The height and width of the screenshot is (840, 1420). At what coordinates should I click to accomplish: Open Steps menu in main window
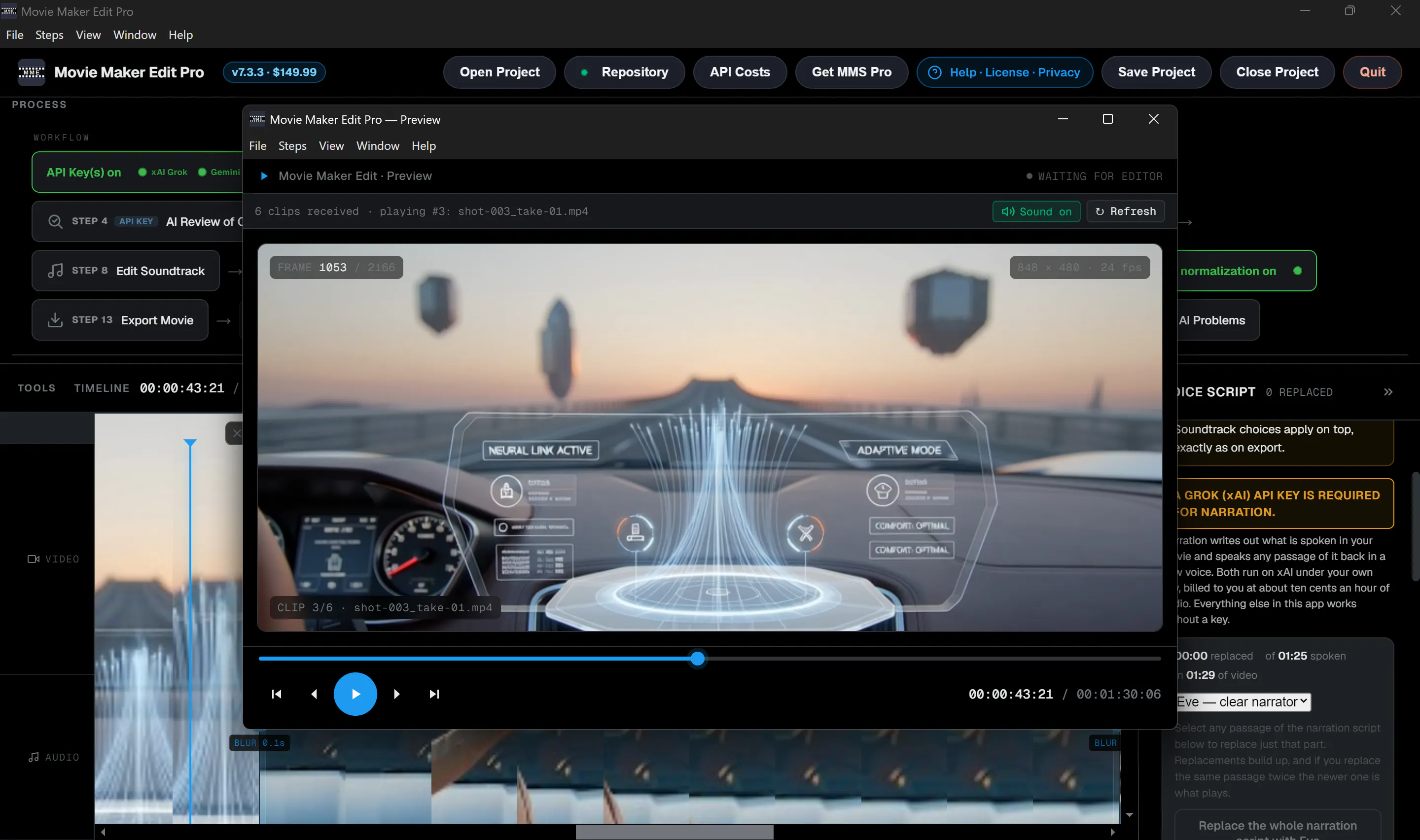[49, 35]
